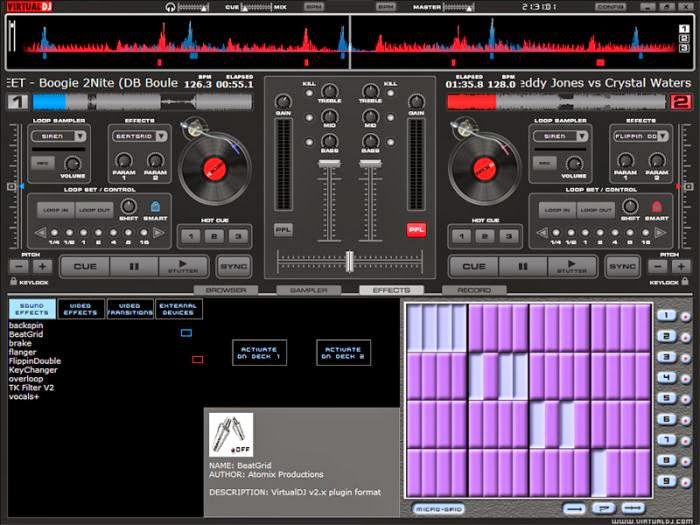The width and height of the screenshot is (700, 525).
Task: Click deck 2 hot cue 3 button
Action: [x=508, y=236]
